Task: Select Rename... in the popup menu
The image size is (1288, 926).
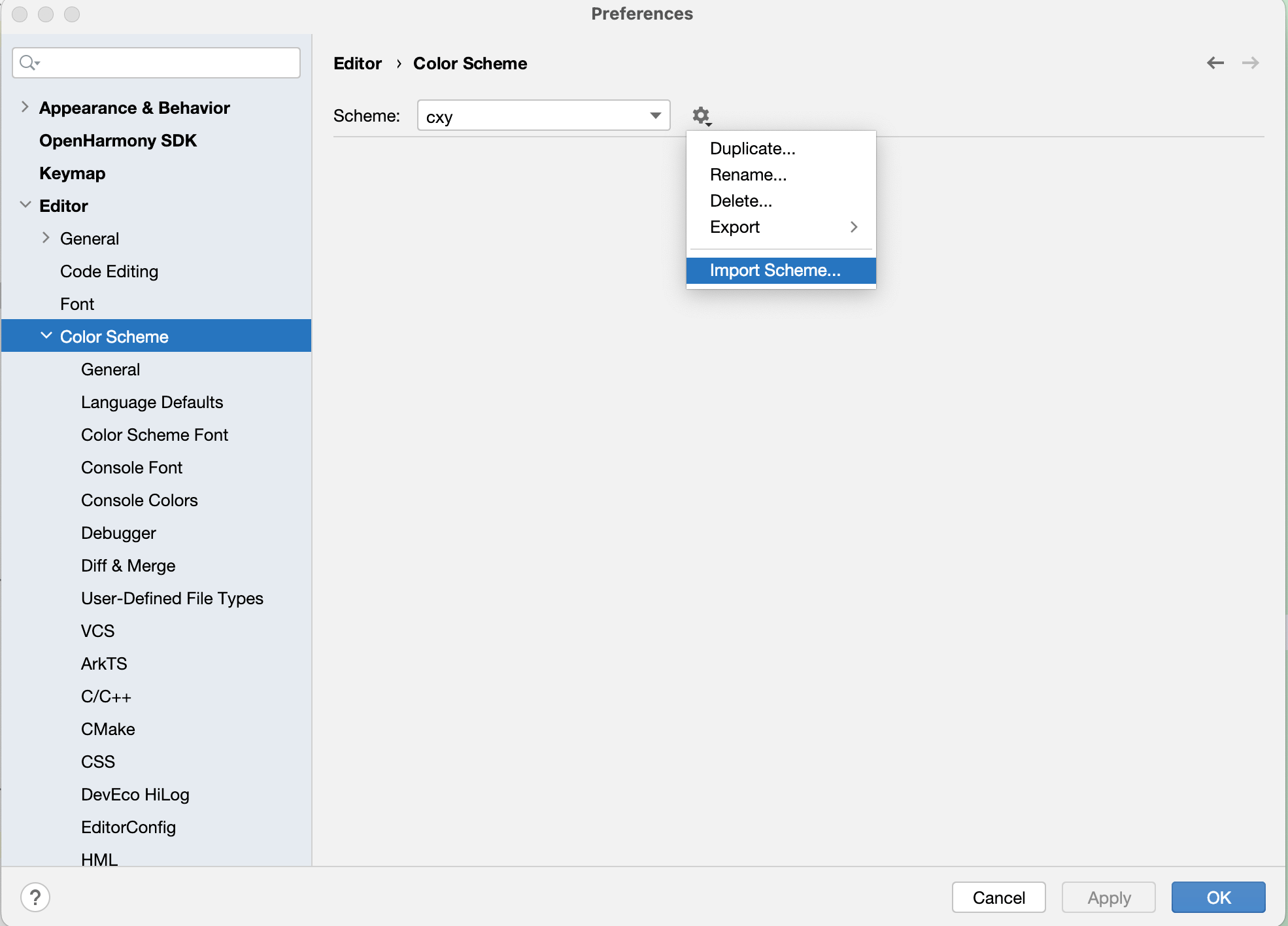Action: click(x=748, y=175)
